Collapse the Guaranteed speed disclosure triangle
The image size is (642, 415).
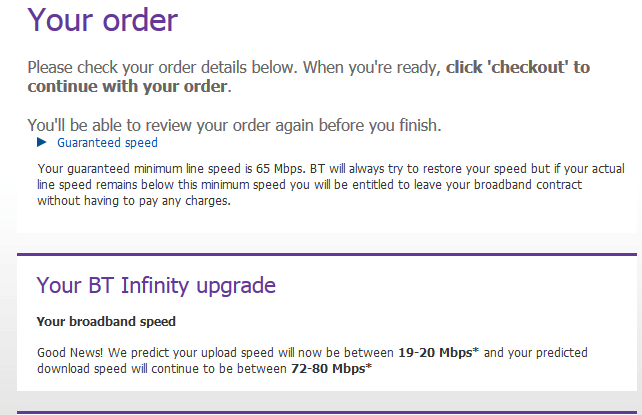point(42,143)
